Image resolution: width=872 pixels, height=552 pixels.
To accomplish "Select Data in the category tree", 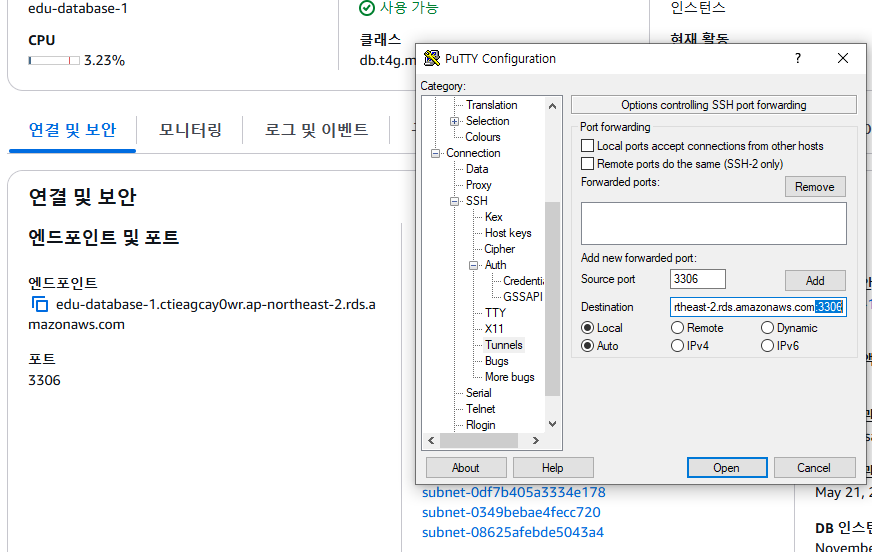I will [x=477, y=169].
